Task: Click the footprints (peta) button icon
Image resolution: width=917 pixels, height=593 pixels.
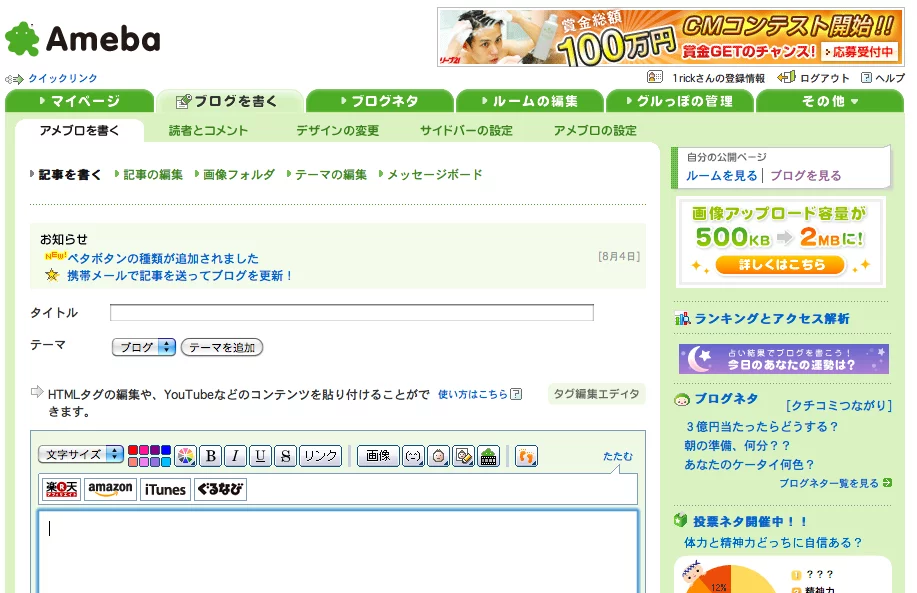Action: 526,456
